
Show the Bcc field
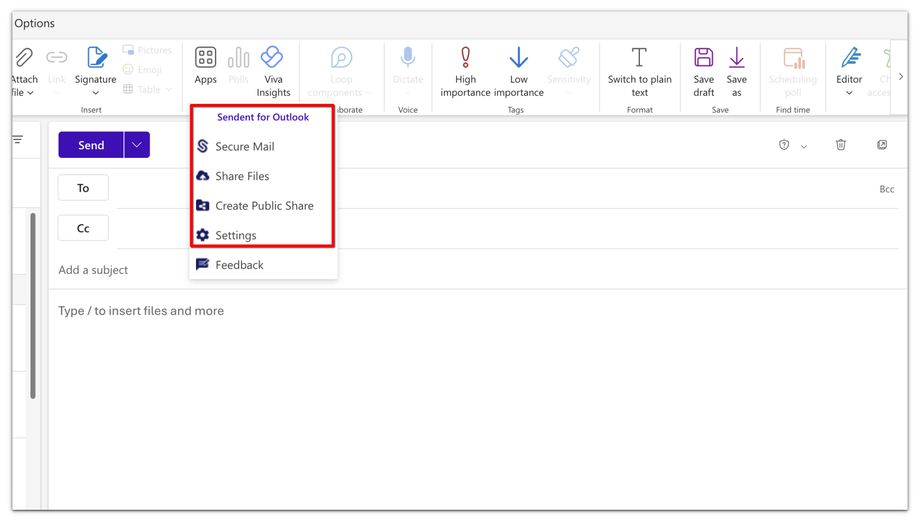pyautogui.click(x=887, y=189)
